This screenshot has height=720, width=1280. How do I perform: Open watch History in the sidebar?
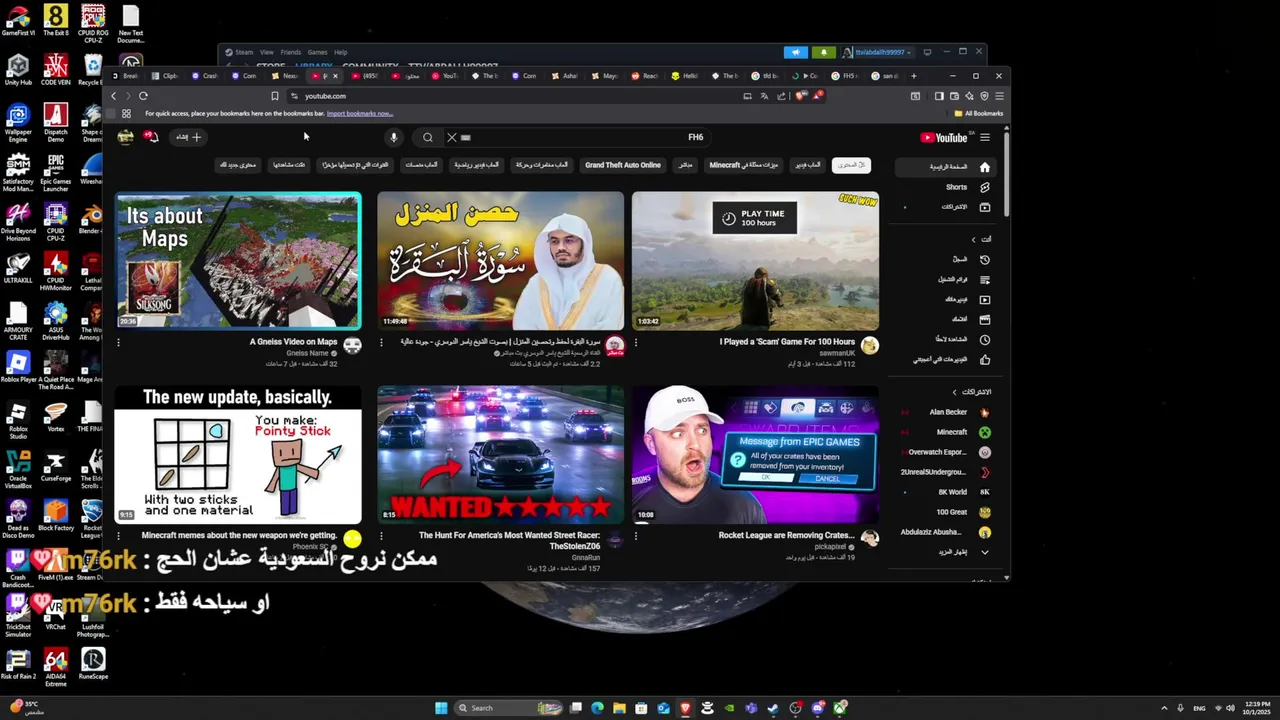pyautogui.click(x=946, y=259)
